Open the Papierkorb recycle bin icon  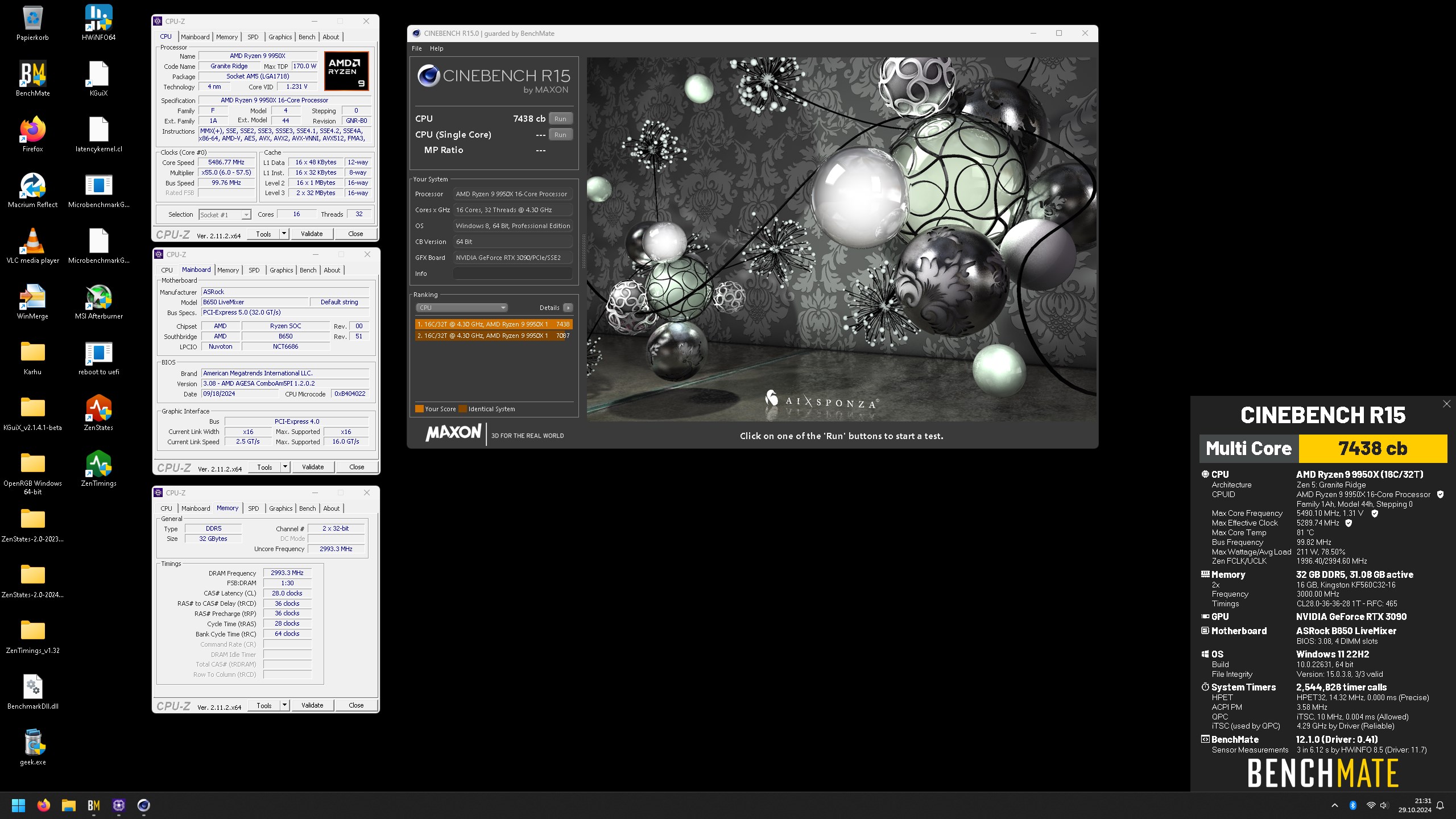[x=32, y=23]
